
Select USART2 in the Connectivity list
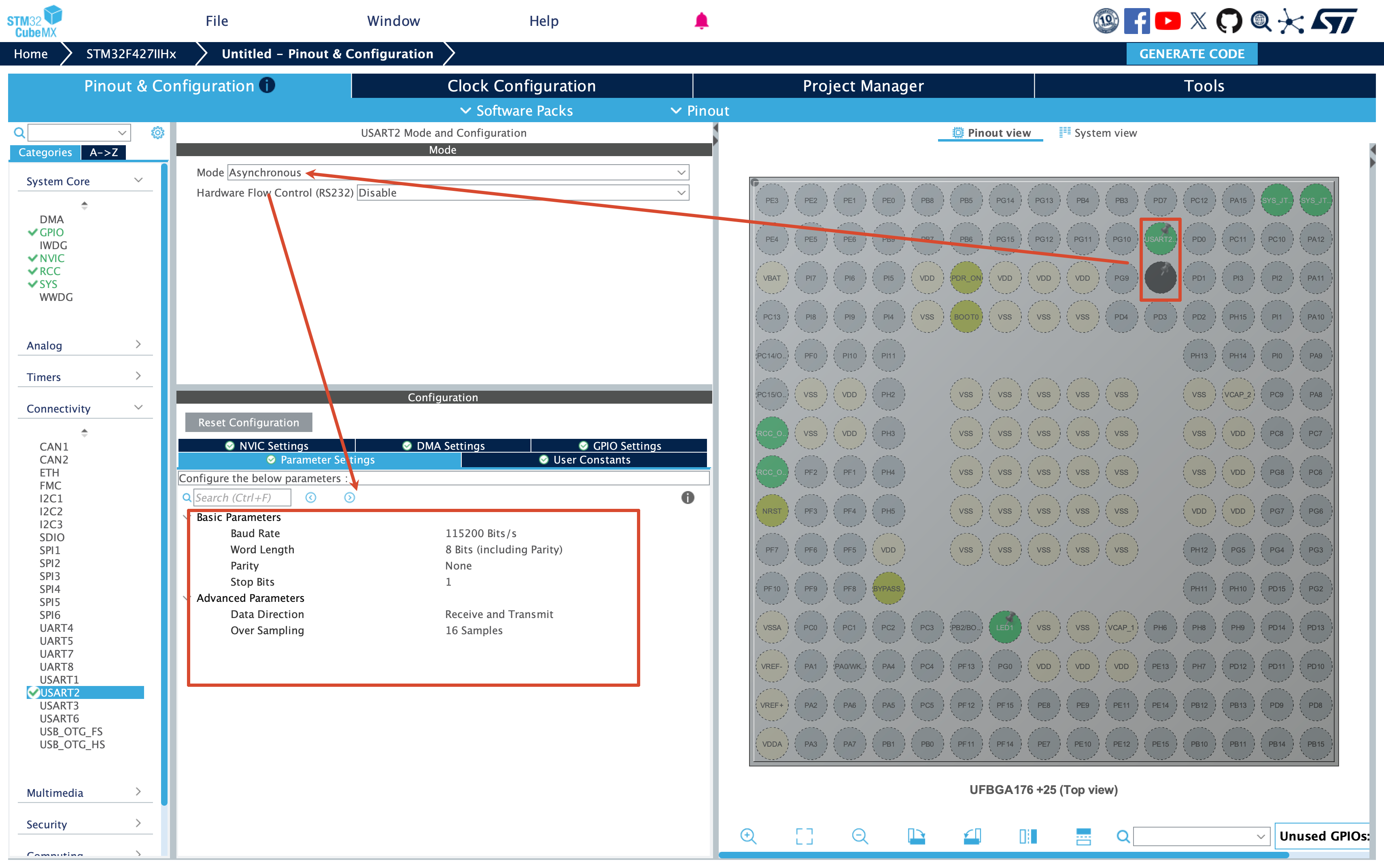pyautogui.click(x=85, y=693)
